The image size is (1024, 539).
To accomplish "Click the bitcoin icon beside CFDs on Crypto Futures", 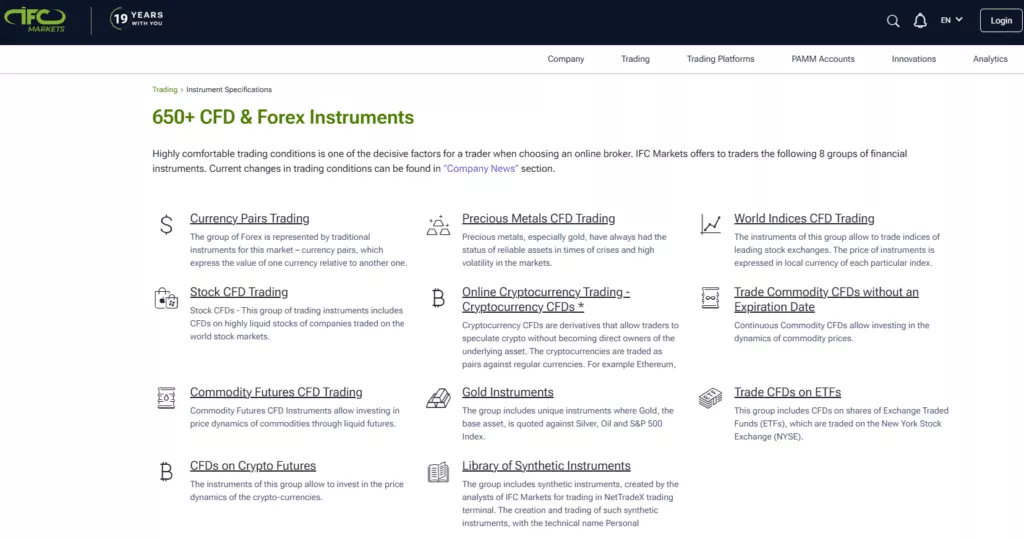I will 166,472.
